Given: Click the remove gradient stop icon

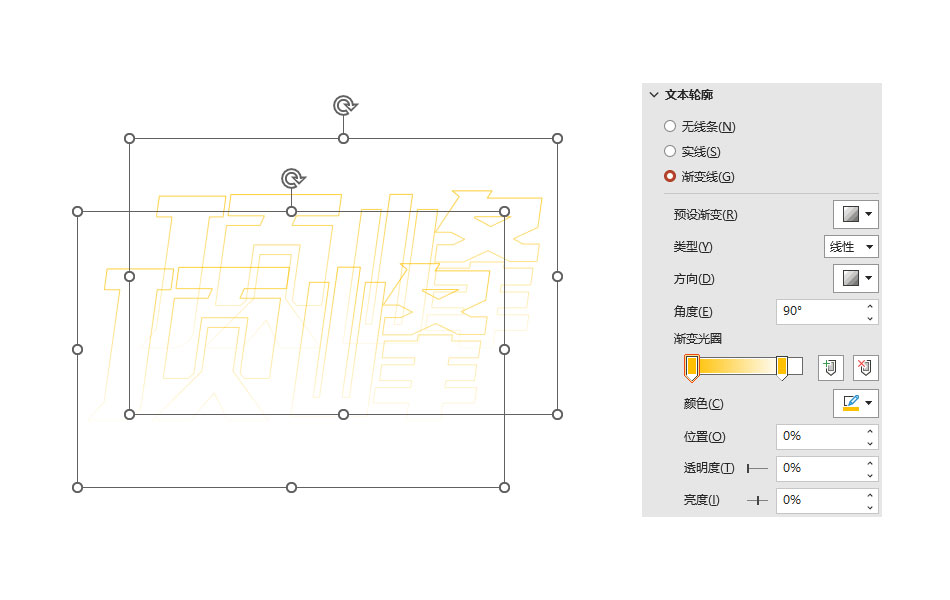Looking at the screenshot, I should tap(865, 368).
